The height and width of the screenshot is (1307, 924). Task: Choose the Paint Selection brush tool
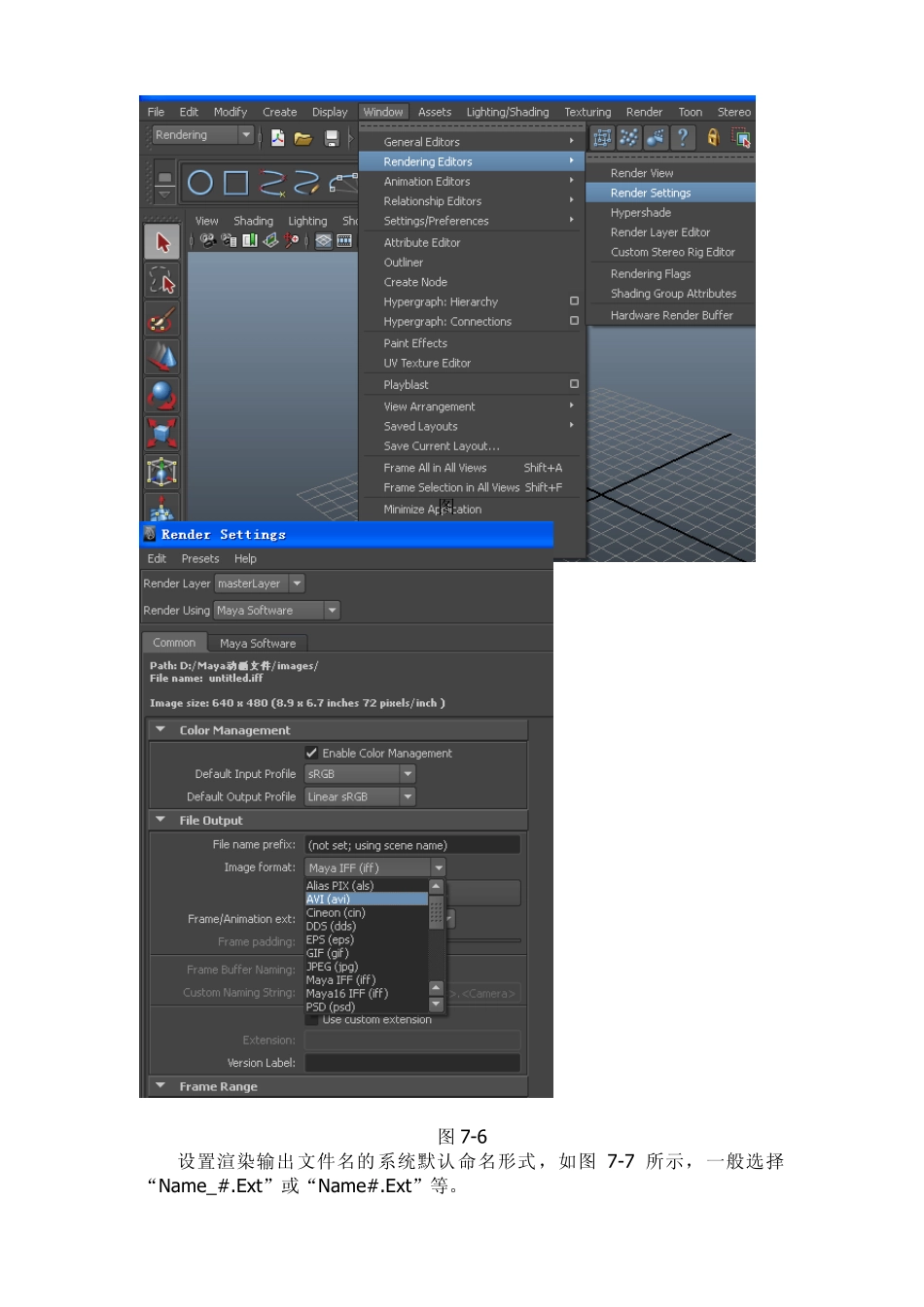tap(161, 319)
